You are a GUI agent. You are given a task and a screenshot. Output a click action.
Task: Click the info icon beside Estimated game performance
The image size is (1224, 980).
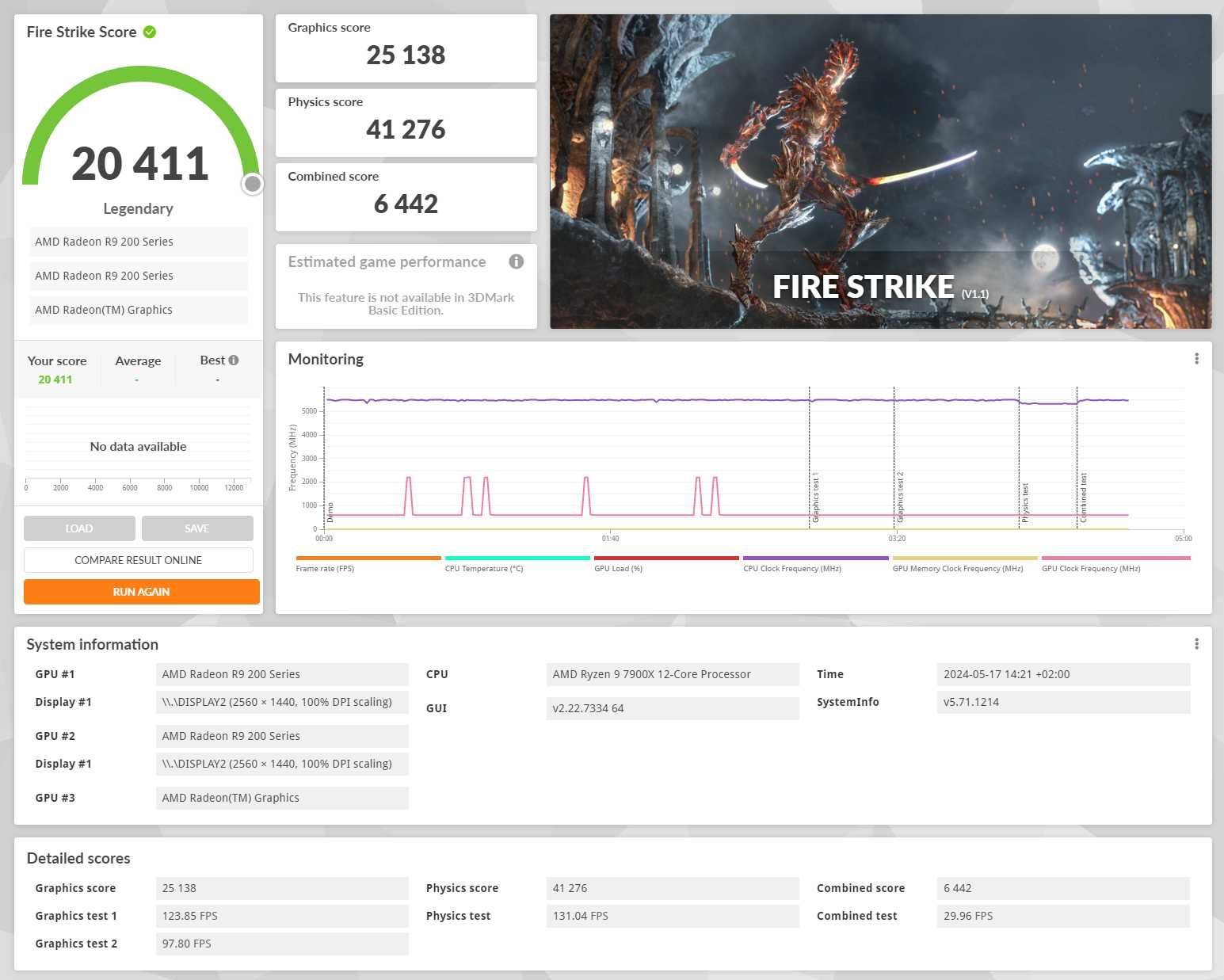517,261
